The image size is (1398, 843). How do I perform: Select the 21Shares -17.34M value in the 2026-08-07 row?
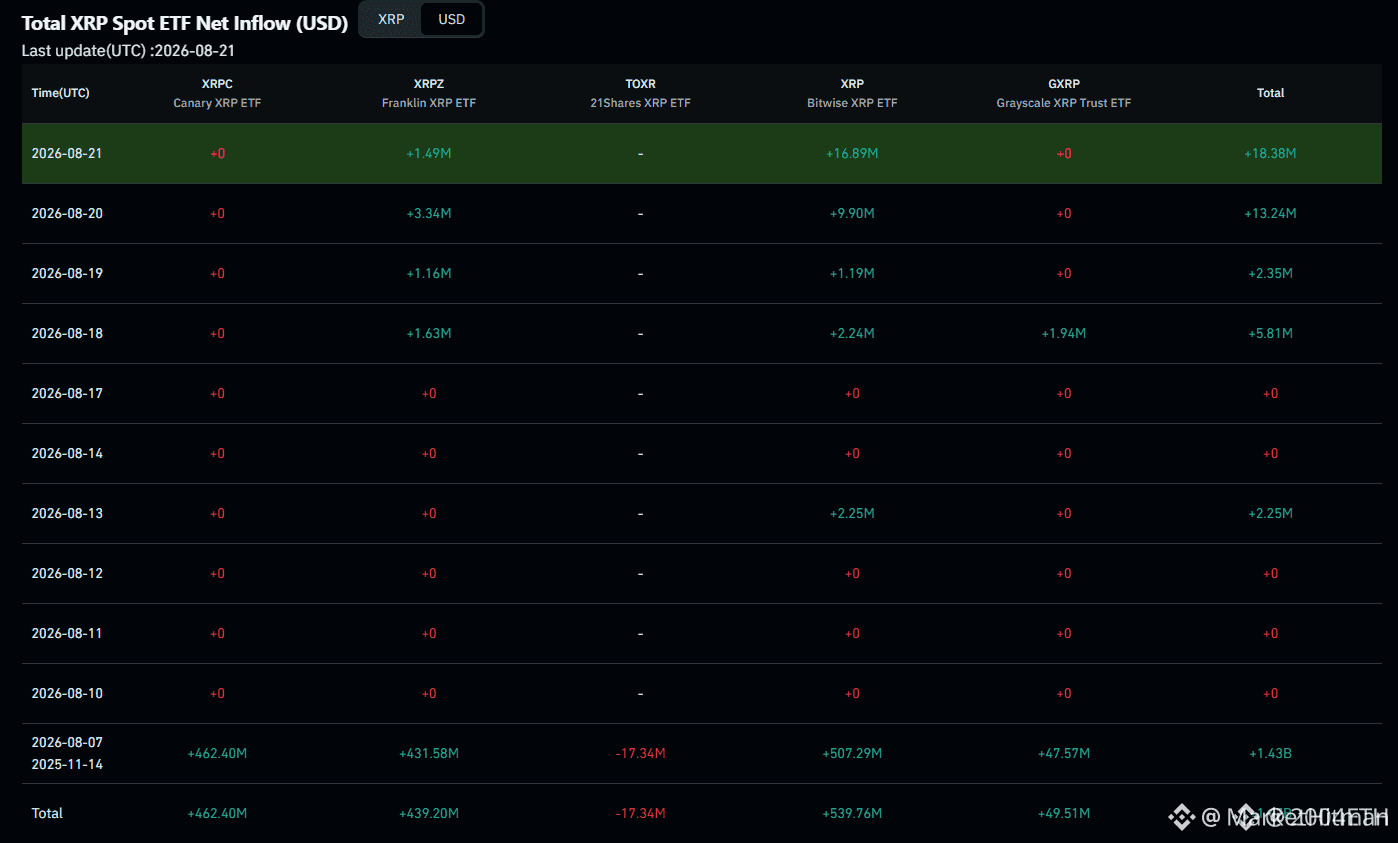640,753
